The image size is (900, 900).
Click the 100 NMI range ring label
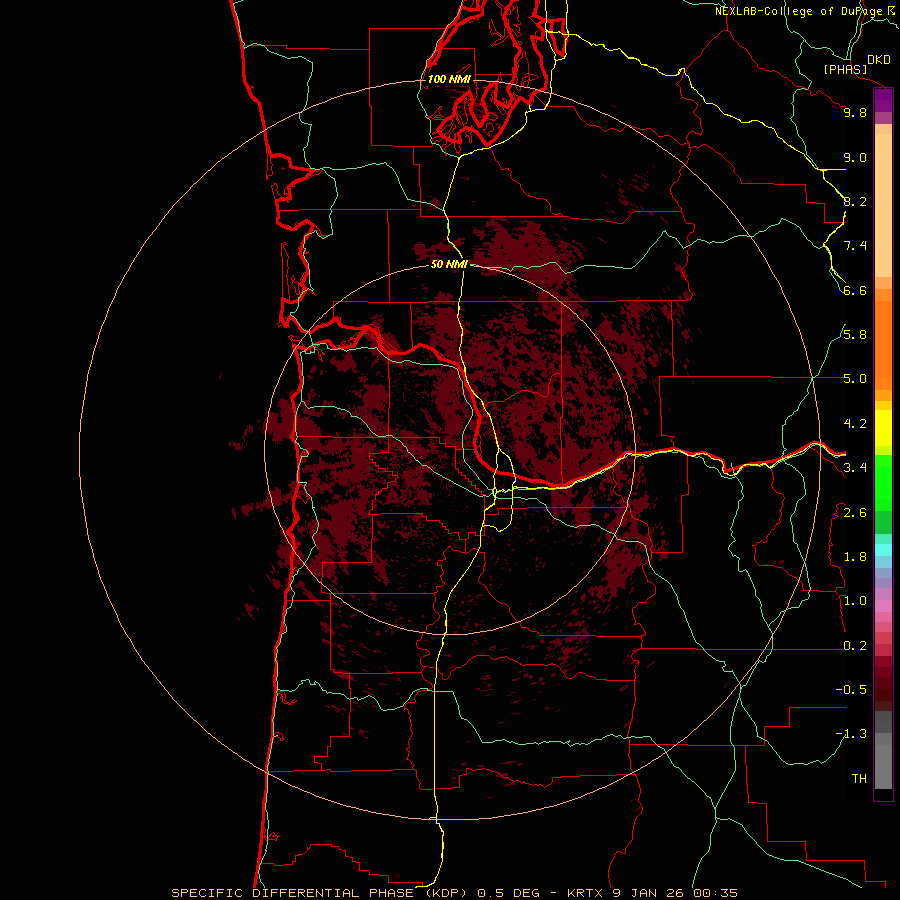[449, 79]
